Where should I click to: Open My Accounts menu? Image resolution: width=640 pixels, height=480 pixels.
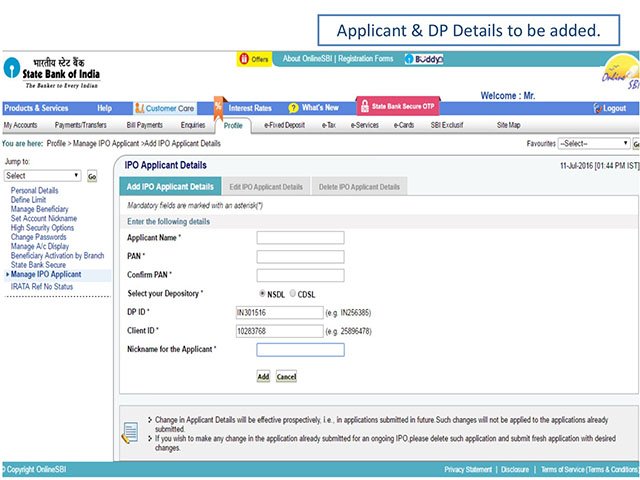click(20, 125)
